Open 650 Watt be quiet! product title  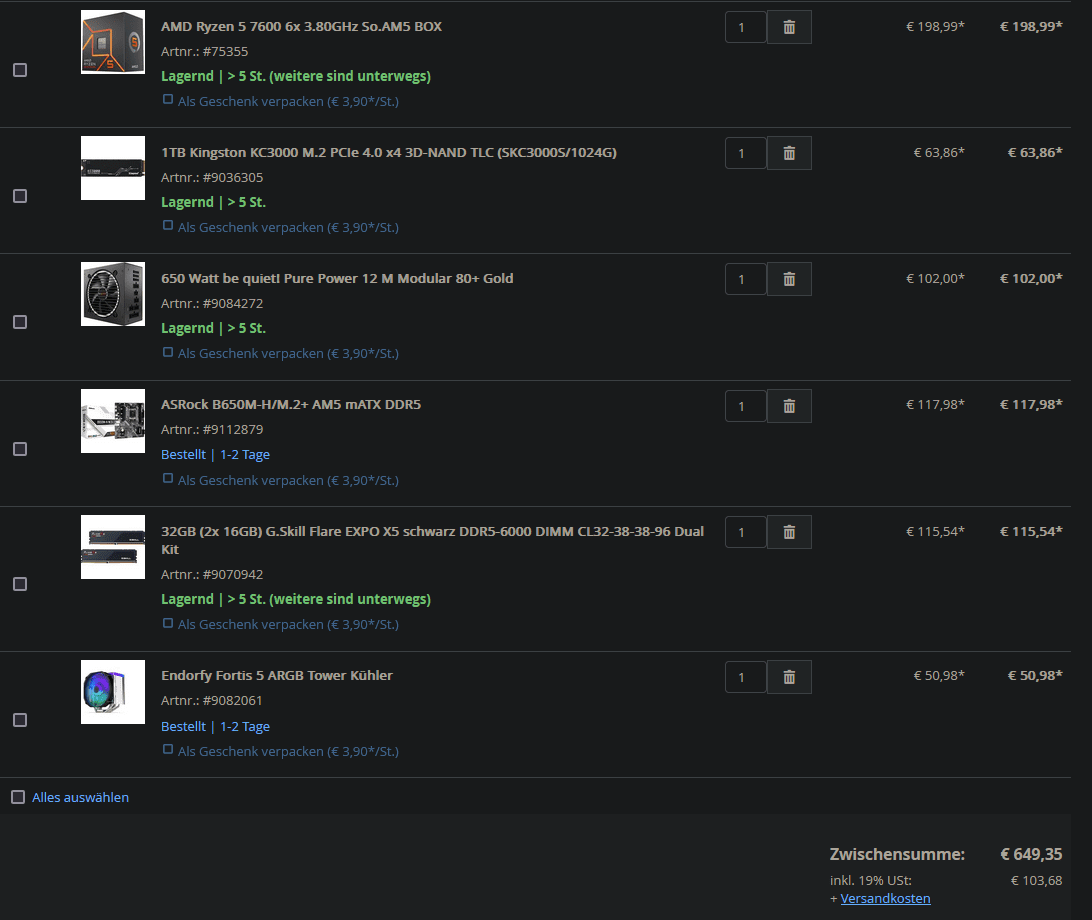tap(337, 279)
